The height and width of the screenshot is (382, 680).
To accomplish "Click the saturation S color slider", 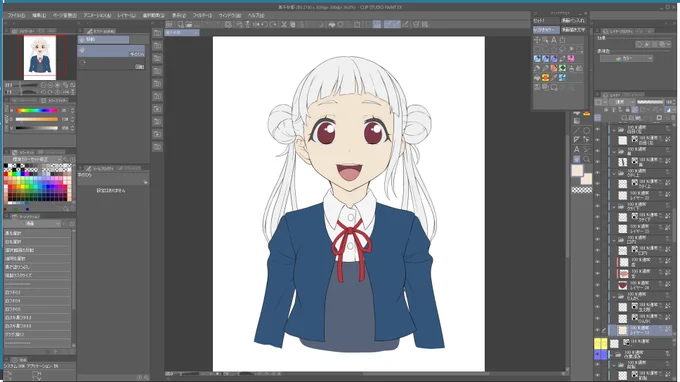I will tap(36, 119).
